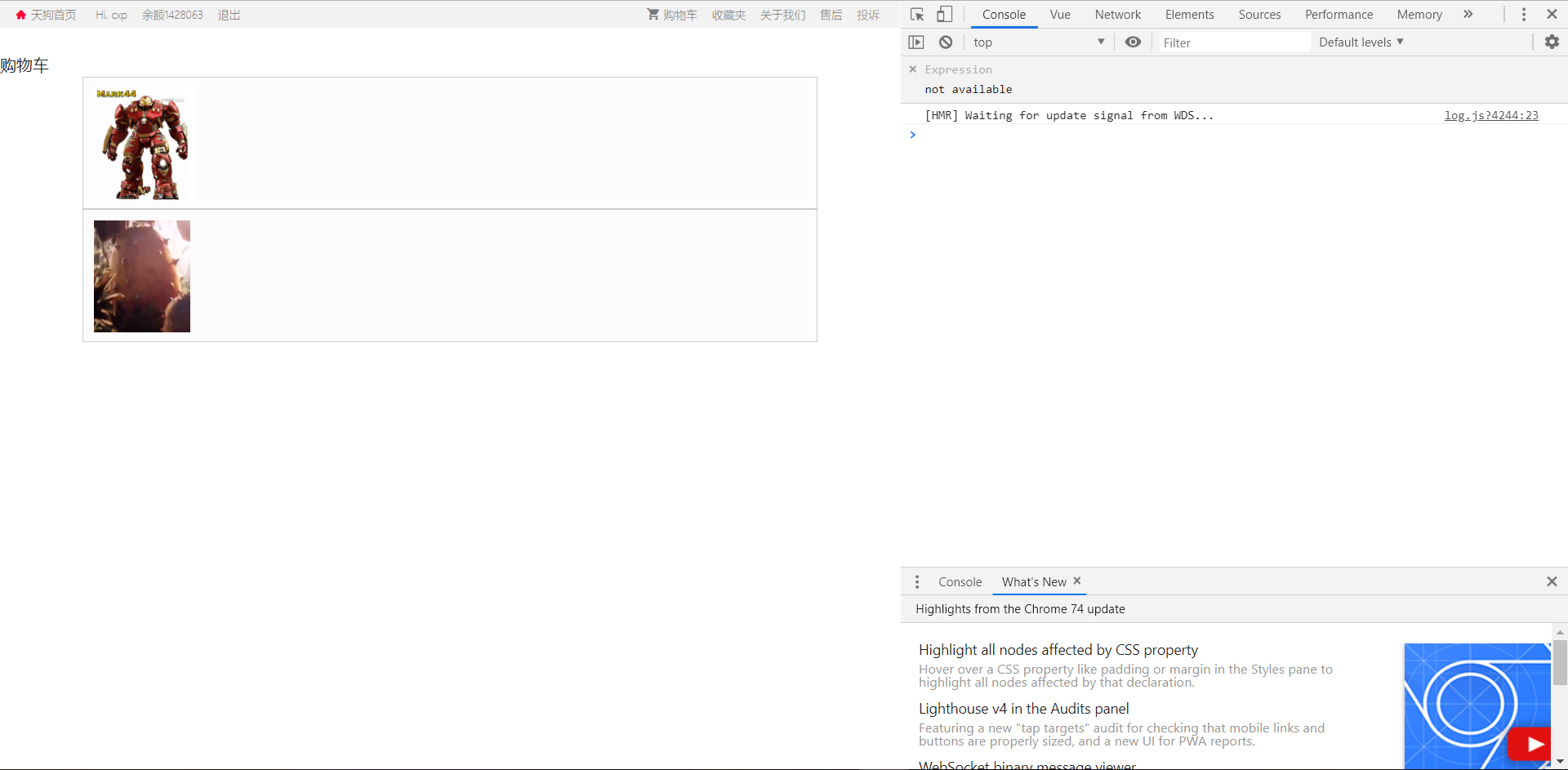Select the drawer Console tab
The width and height of the screenshot is (1568, 770).
pyautogui.click(x=960, y=582)
